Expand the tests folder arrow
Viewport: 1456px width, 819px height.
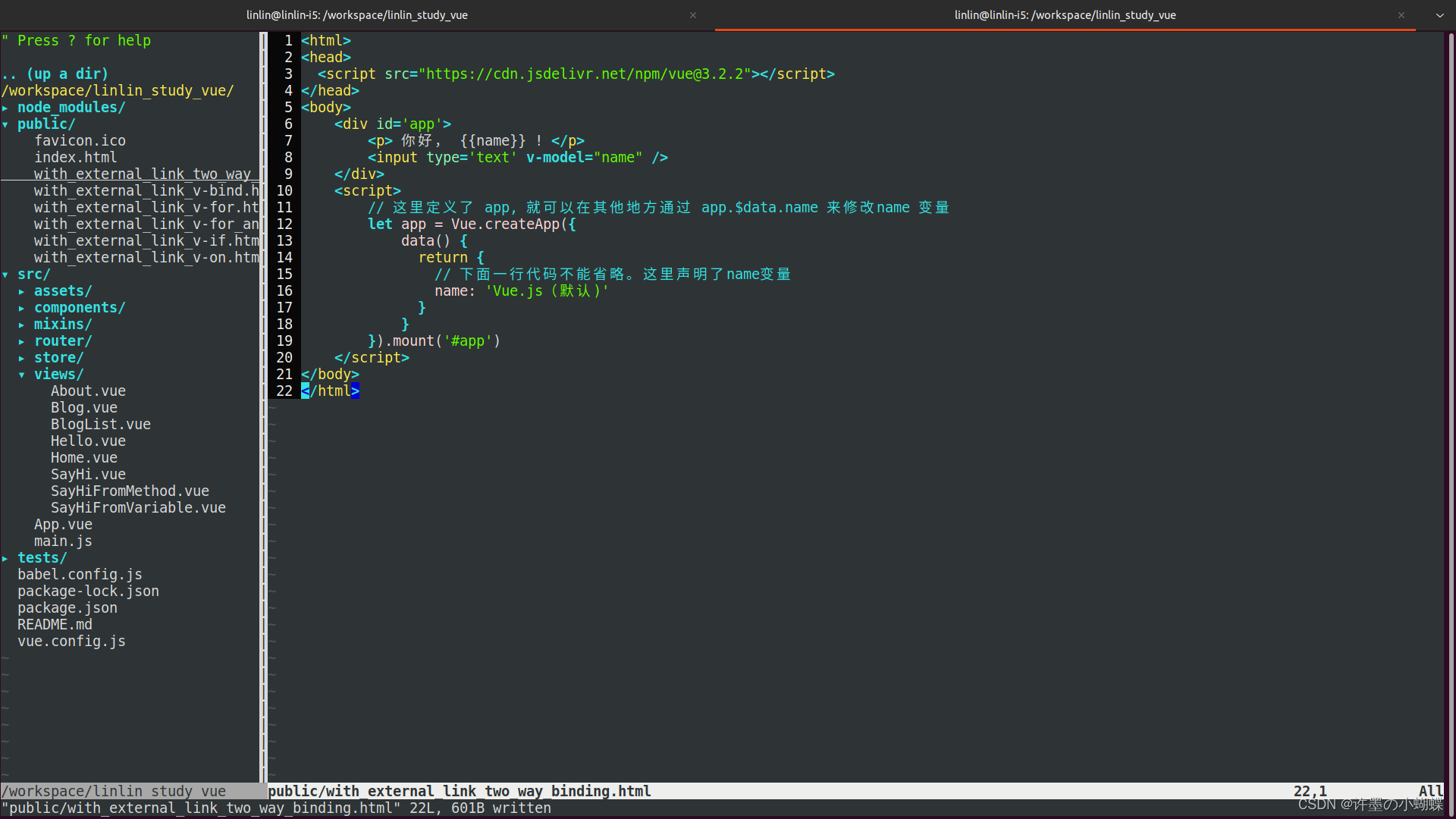click(x=5, y=558)
